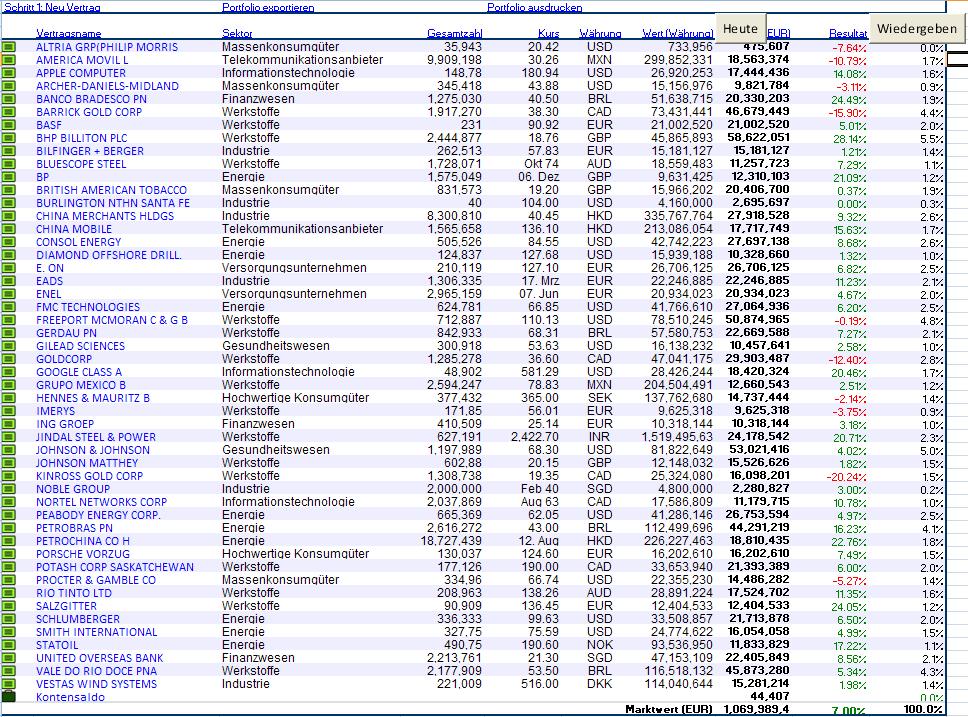Click the green icon beside GOLDCORP

8,359
